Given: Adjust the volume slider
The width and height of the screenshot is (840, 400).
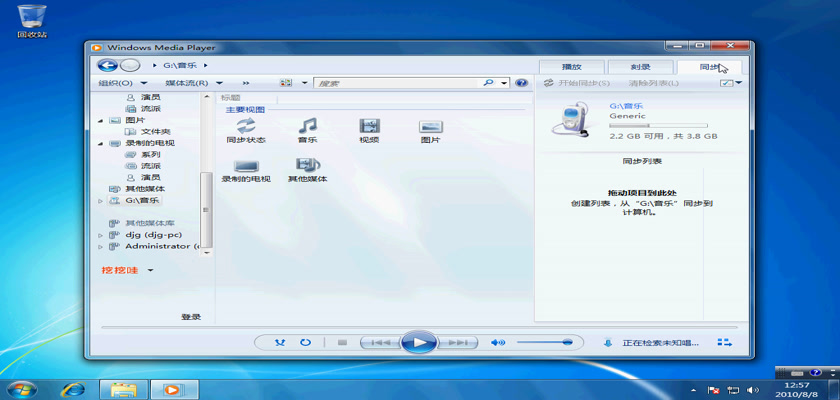Looking at the screenshot, I should click(x=545, y=342).
